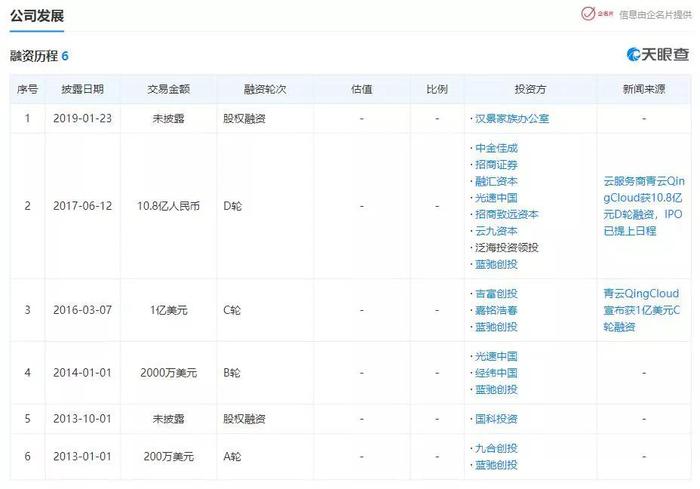Click the 融资轮次 column header
Image resolution: width=700 pixels, height=489 pixels.
pos(265,89)
